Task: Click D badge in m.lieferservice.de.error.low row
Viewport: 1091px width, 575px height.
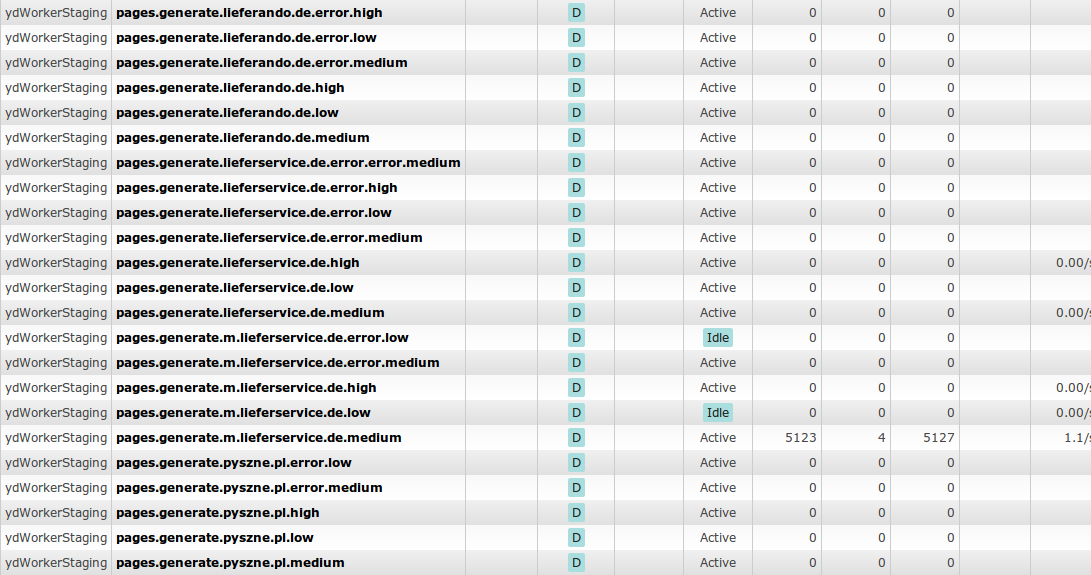Action: point(576,338)
